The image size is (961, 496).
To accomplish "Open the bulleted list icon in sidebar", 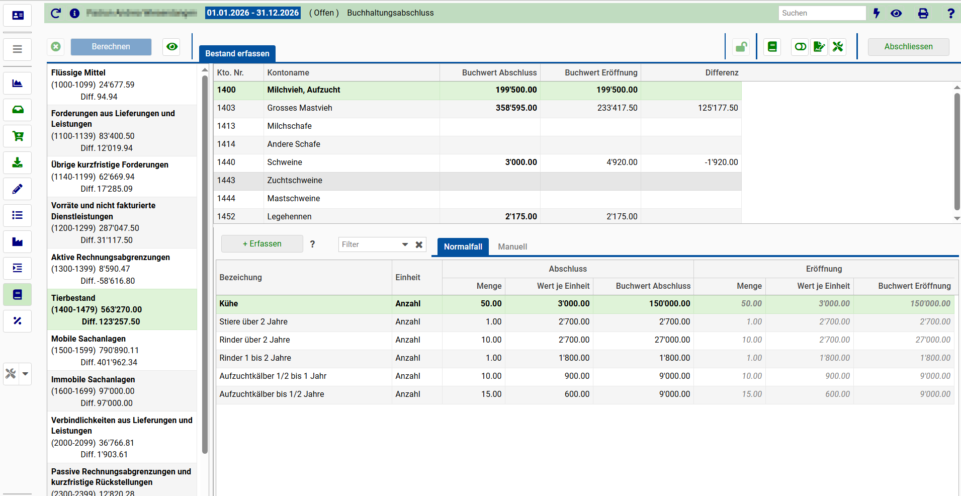I will (17, 215).
